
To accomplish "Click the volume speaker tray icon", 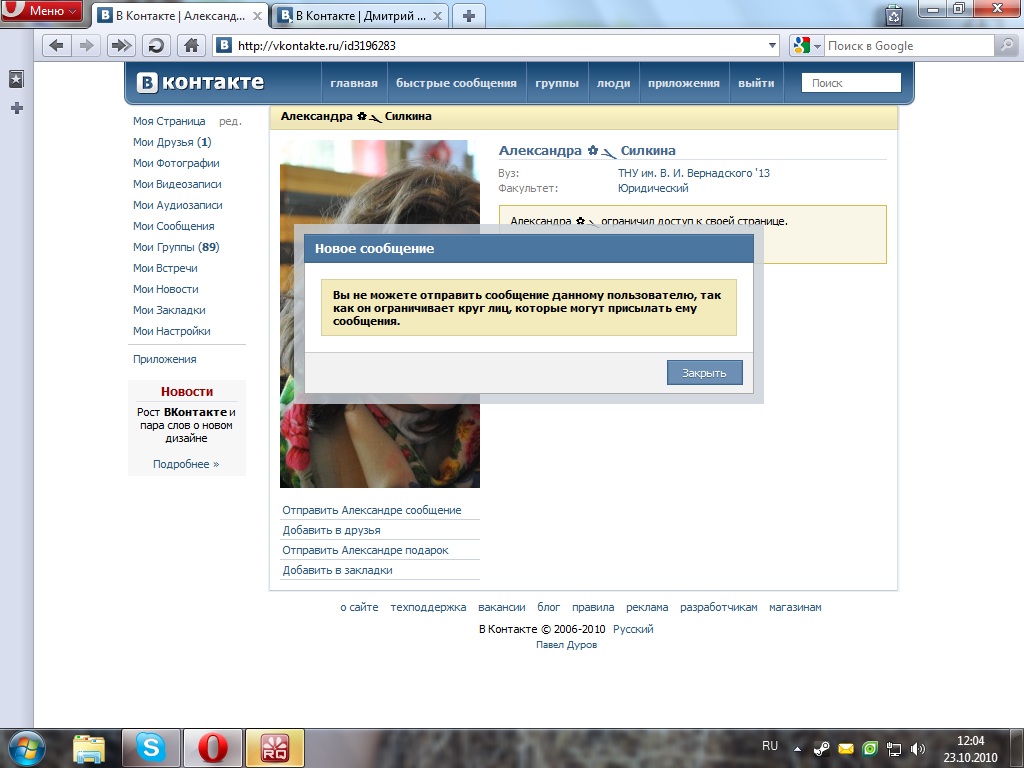I will [x=917, y=749].
